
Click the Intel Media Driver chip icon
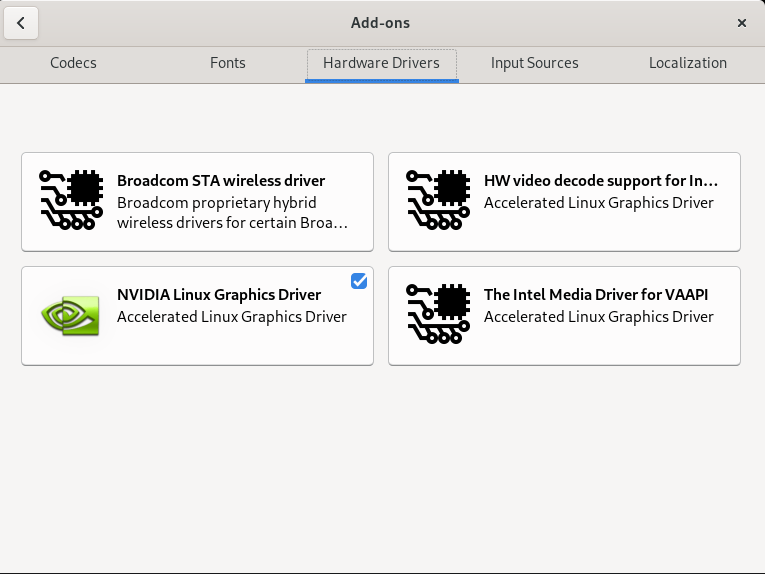click(x=438, y=314)
